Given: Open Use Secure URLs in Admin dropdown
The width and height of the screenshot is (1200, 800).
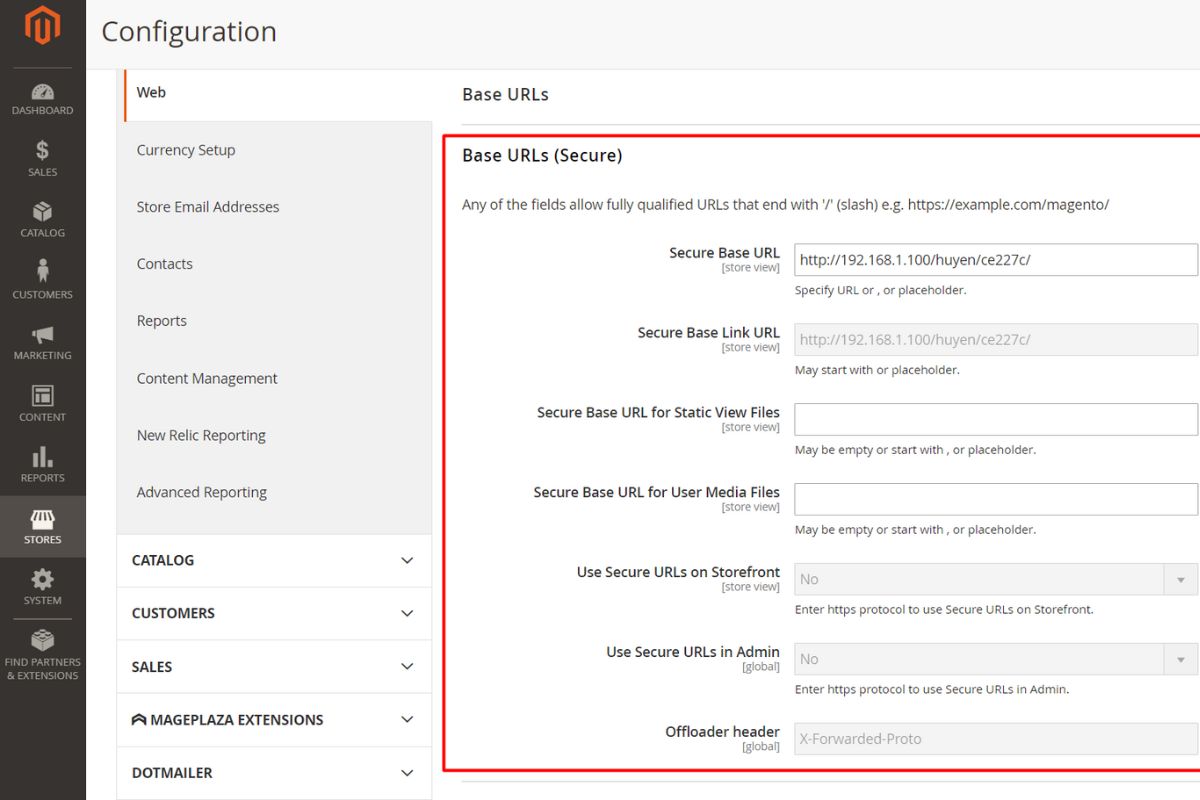Looking at the screenshot, I should pos(996,659).
